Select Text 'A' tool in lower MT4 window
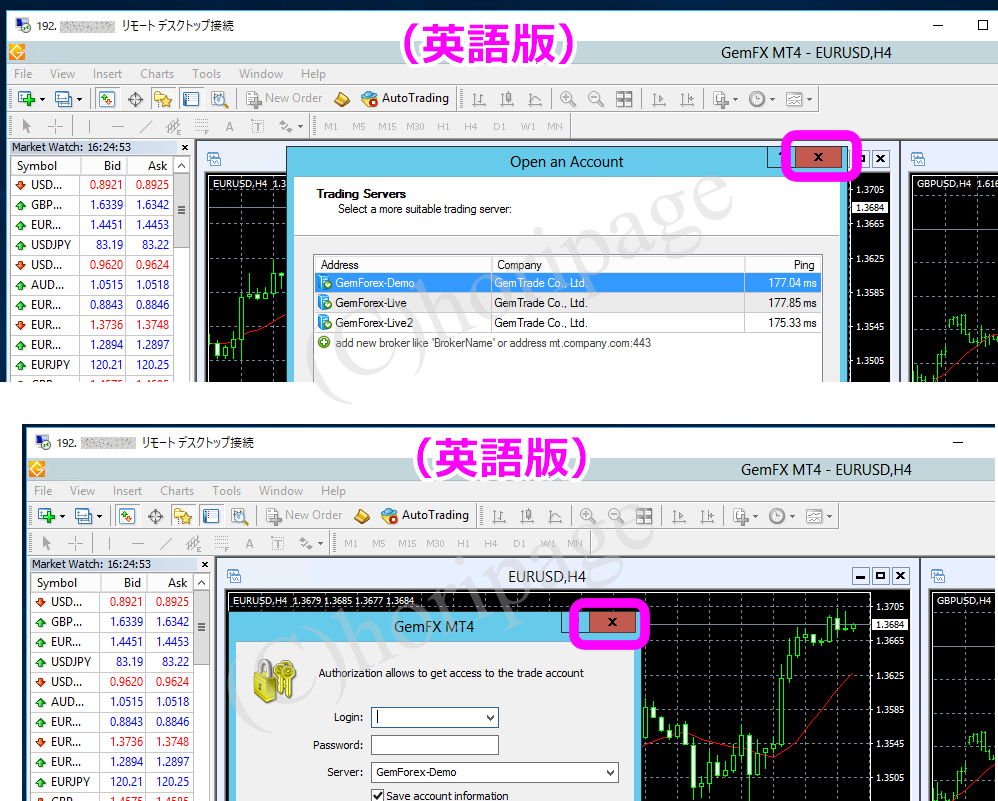The width and height of the screenshot is (998, 801). click(250, 543)
